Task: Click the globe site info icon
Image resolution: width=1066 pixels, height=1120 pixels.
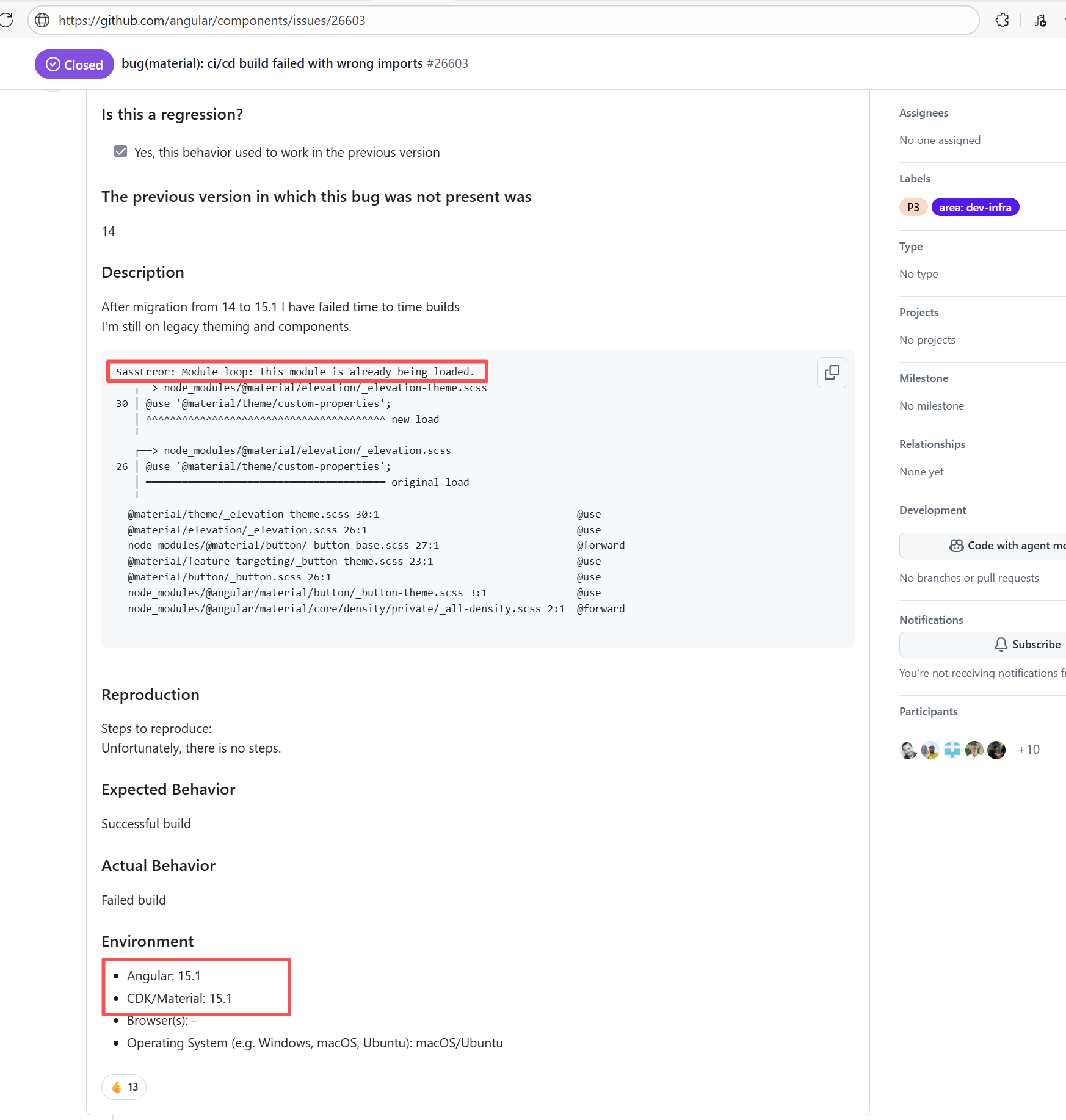Action: click(x=42, y=20)
